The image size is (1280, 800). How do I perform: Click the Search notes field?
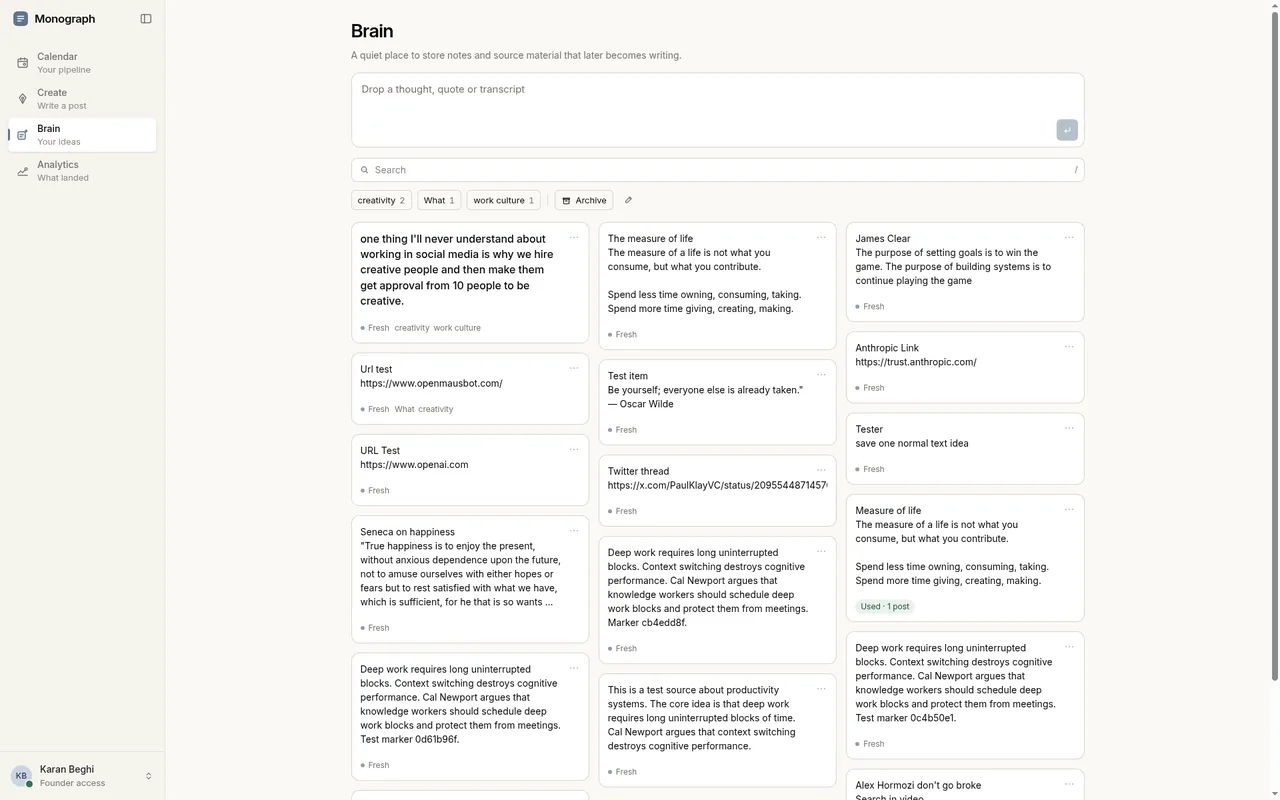(x=717, y=170)
